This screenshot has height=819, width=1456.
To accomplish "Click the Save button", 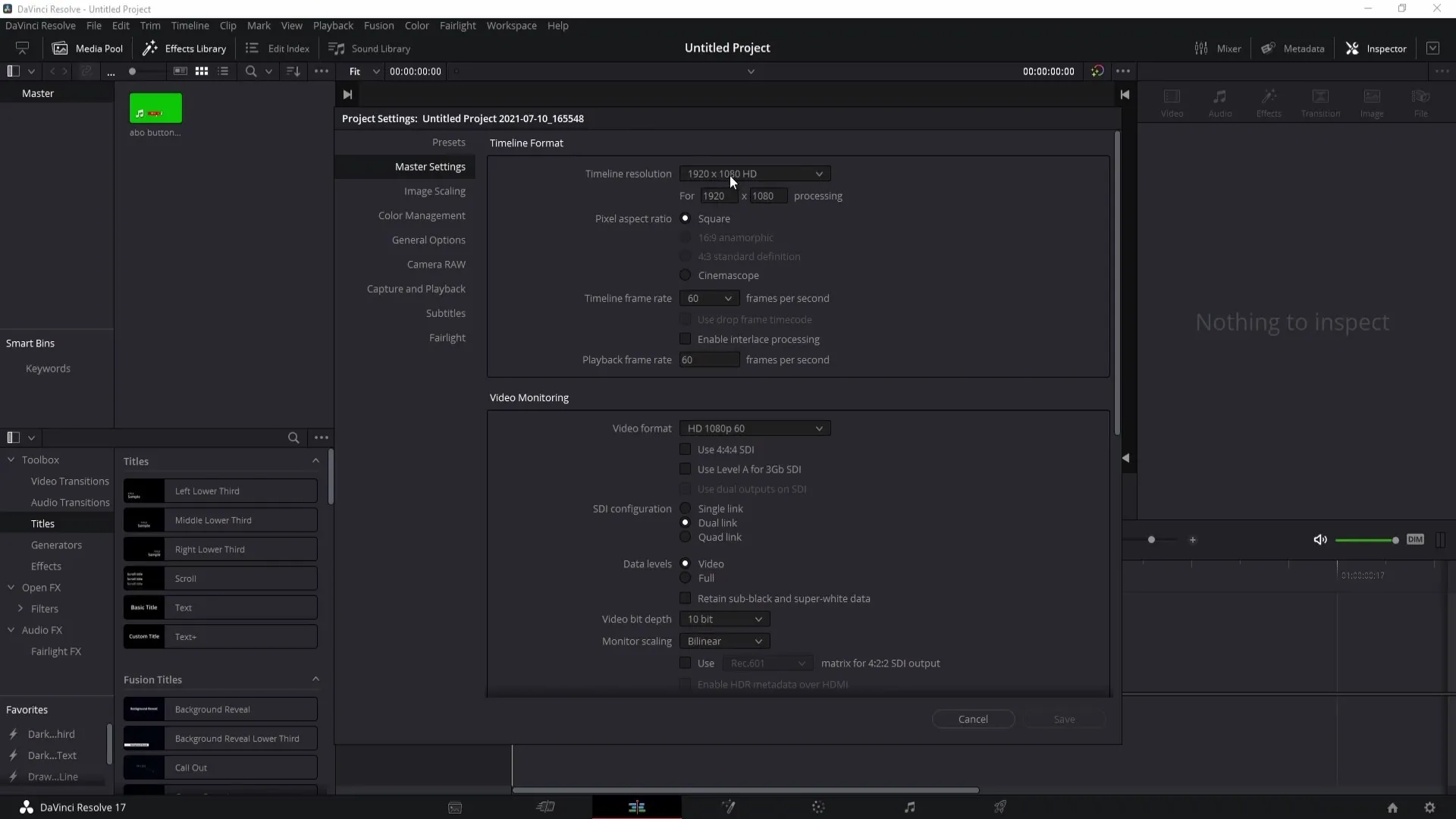I will point(1065,719).
